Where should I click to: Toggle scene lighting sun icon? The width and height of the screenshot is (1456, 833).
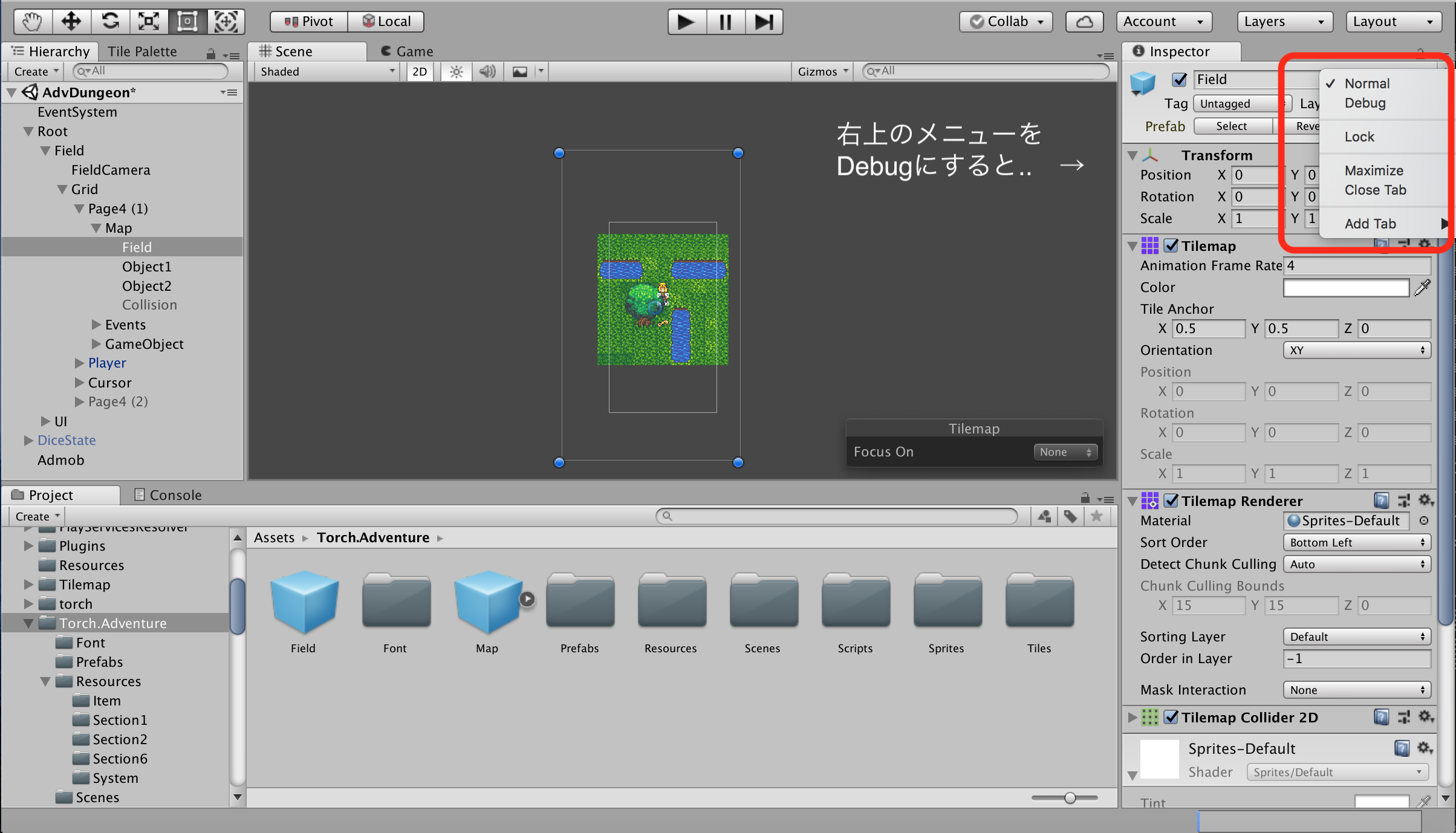[456, 71]
